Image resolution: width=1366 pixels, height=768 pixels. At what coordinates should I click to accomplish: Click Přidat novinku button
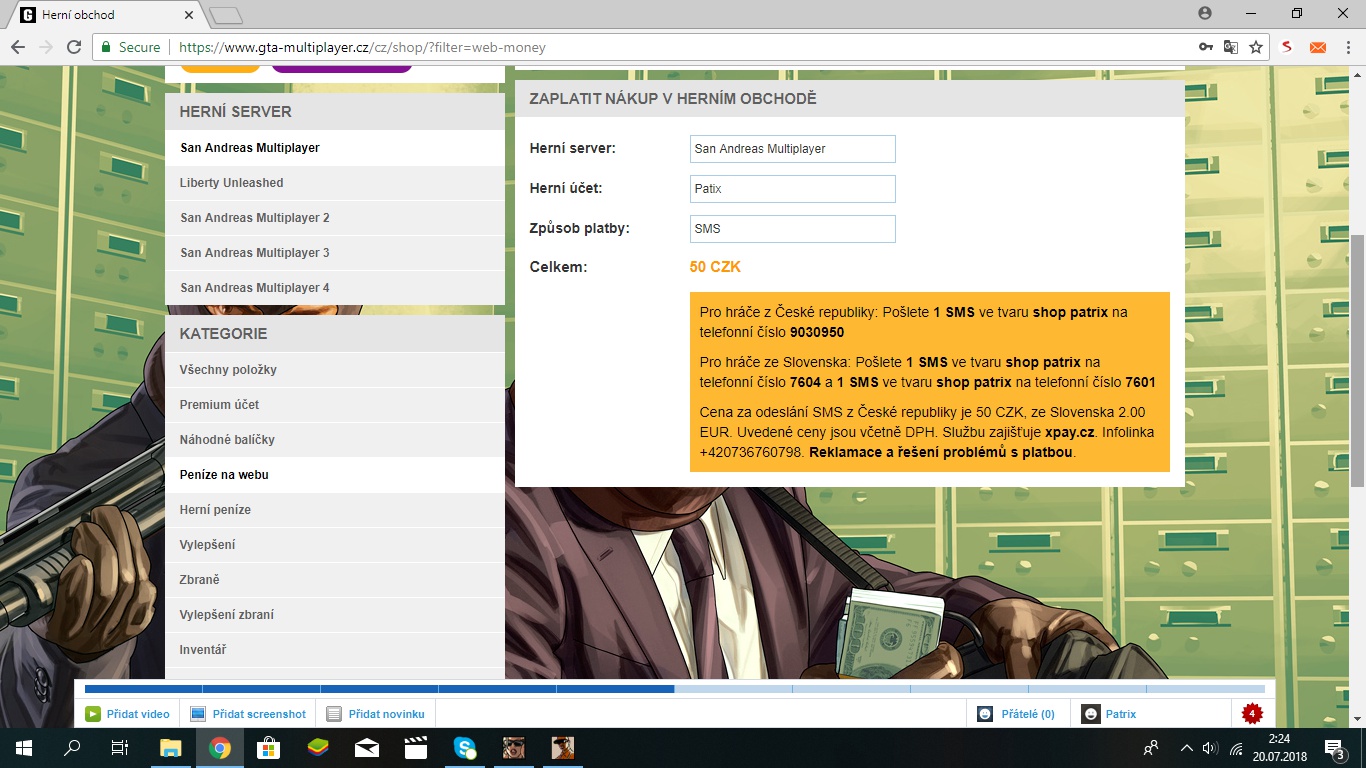tap(375, 714)
